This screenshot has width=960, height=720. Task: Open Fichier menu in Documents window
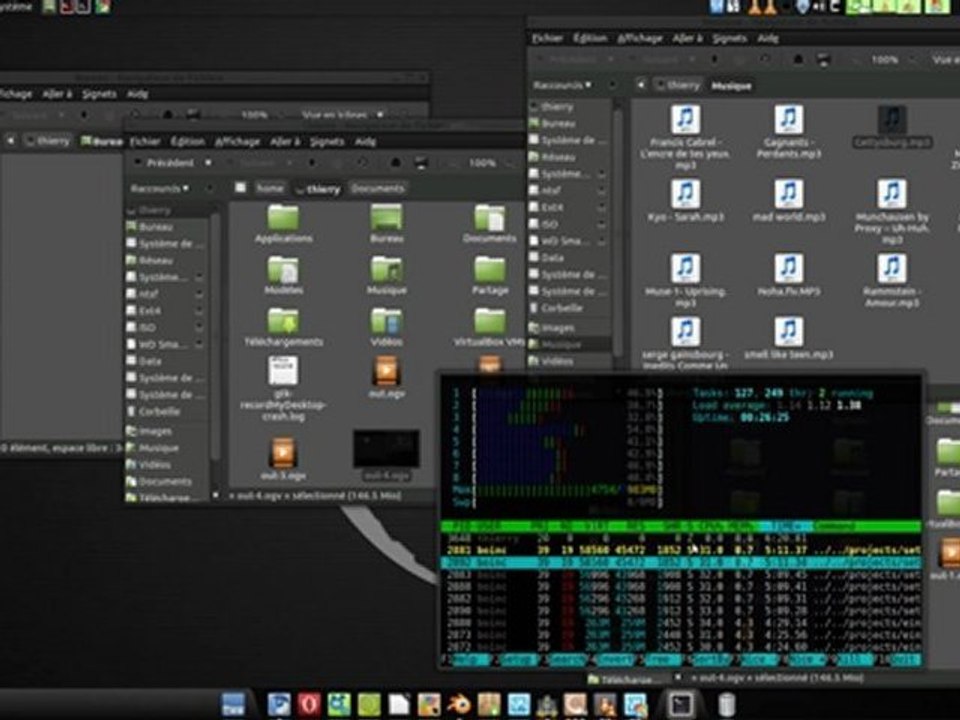145,142
